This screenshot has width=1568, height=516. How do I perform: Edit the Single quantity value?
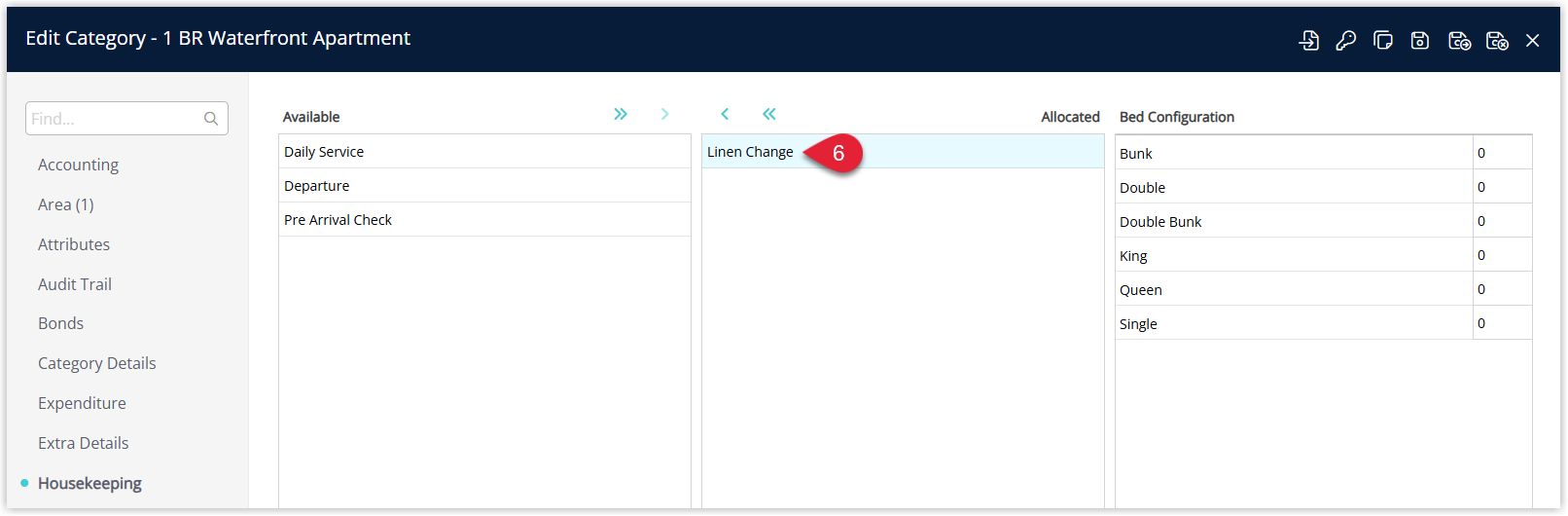click(x=1503, y=323)
